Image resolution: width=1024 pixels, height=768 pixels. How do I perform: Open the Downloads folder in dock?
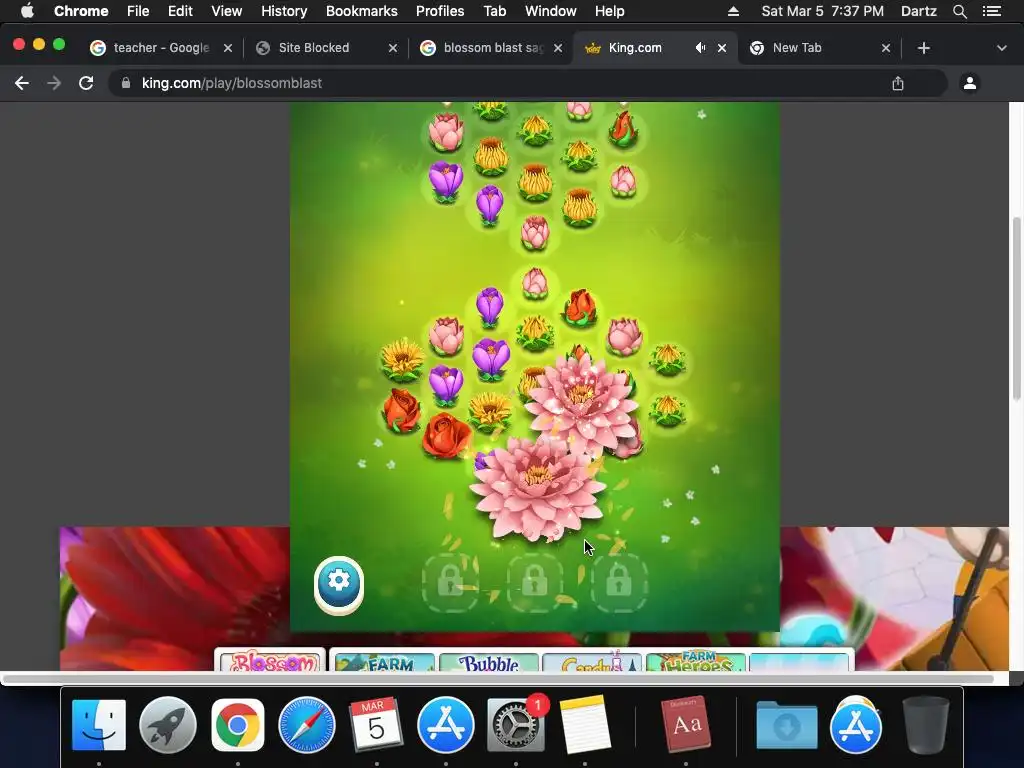(786, 725)
